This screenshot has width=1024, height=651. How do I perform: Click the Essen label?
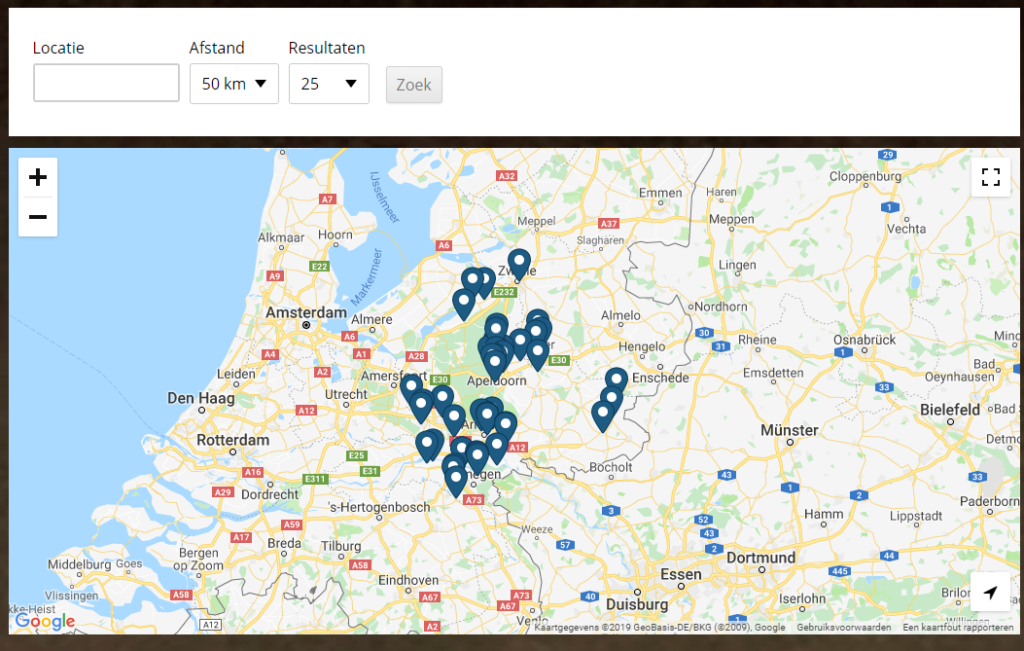(680, 575)
